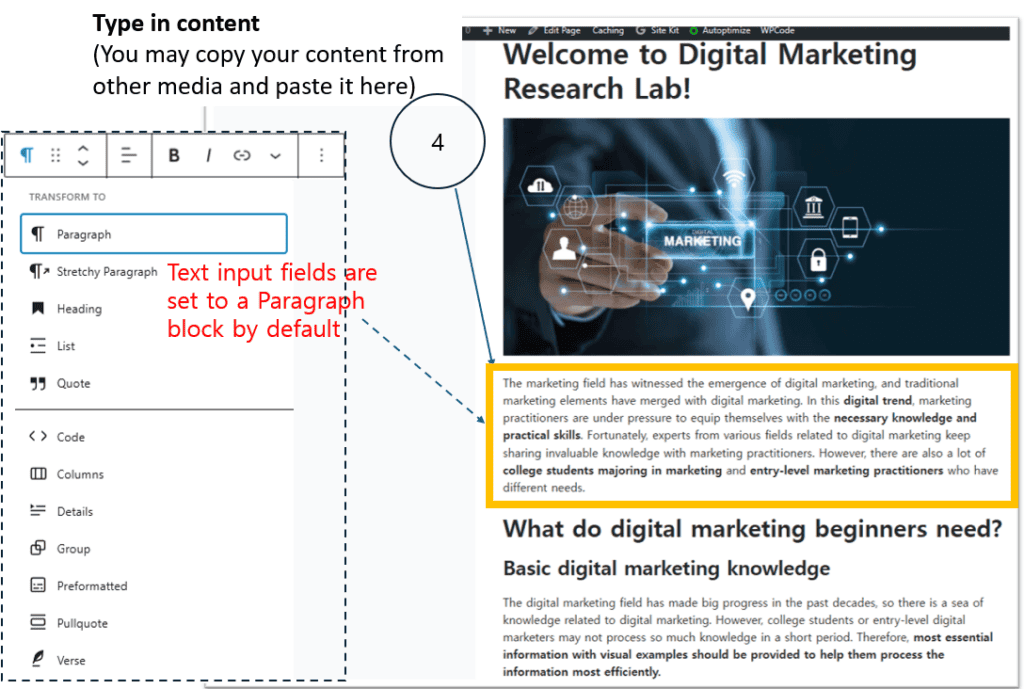Transform block to Heading
The image size is (1024, 689).
click(79, 309)
